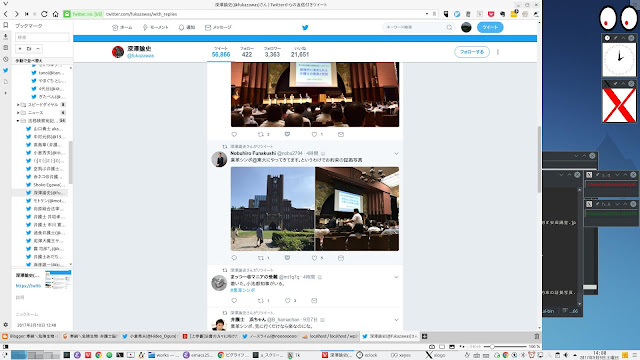Like Nobuhiro Funakoshi's tweet
Viewport: 640px width, 360px height.
coord(314,258)
